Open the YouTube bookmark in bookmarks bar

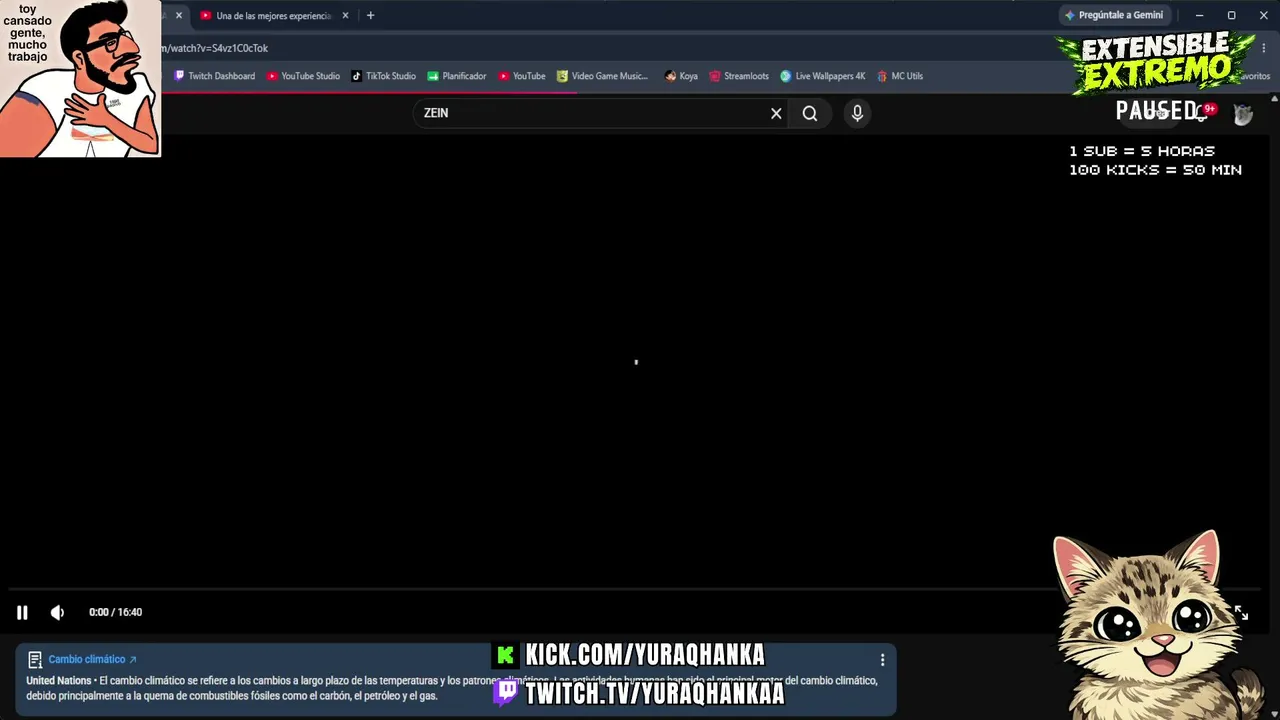pyautogui.click(x=522, y=76)
